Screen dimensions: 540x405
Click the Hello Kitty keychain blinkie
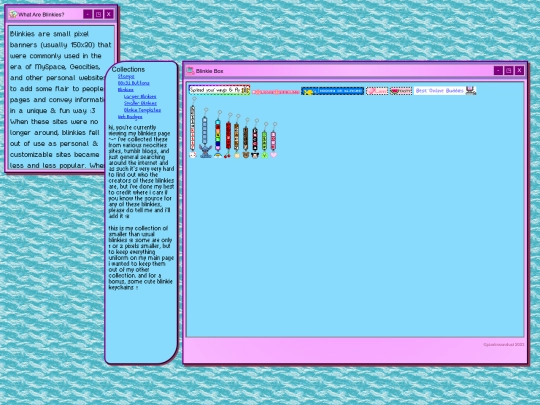(193, 128)
